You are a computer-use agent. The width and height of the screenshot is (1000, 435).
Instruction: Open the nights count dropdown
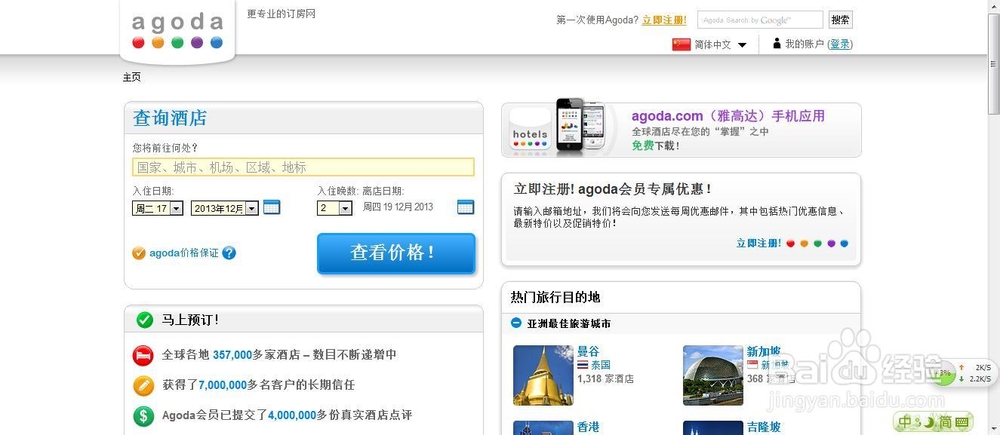[x=334, y=208]
